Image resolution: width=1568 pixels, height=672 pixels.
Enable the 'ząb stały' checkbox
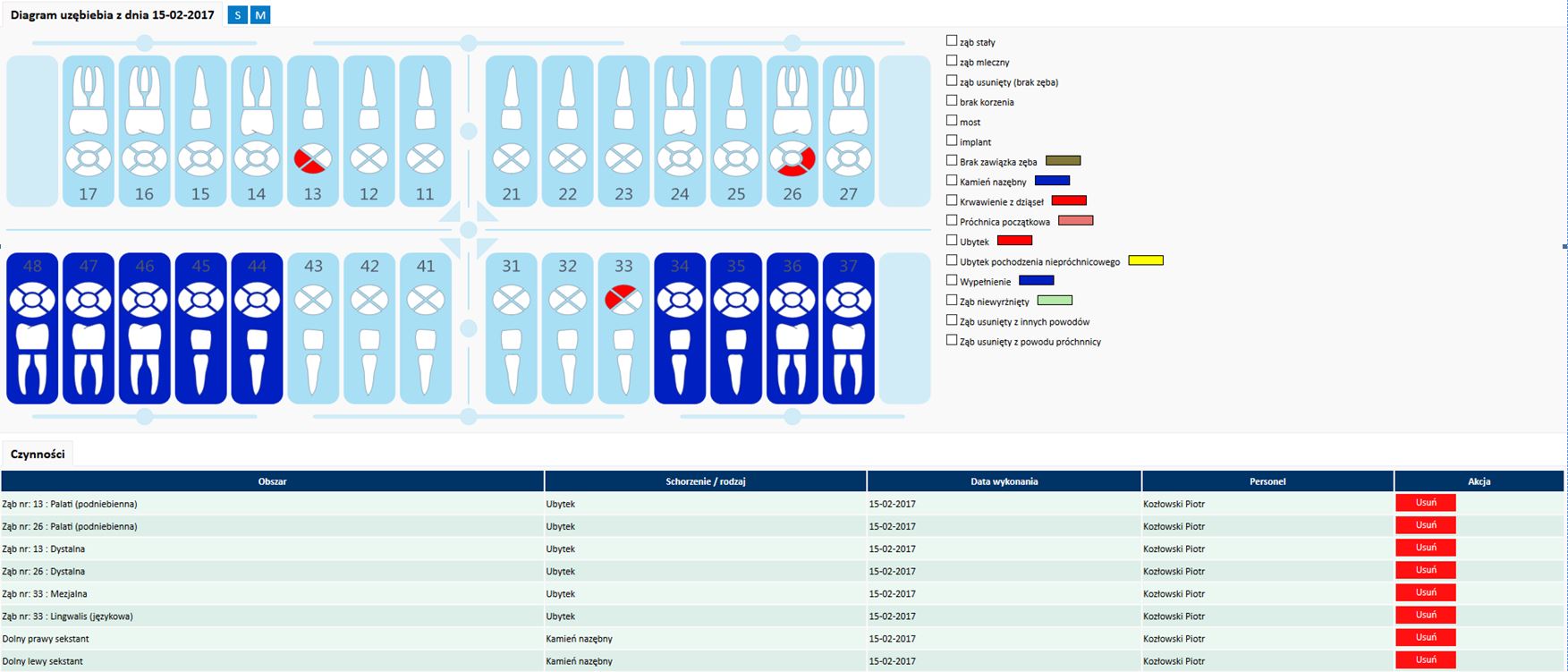[952, 41]
